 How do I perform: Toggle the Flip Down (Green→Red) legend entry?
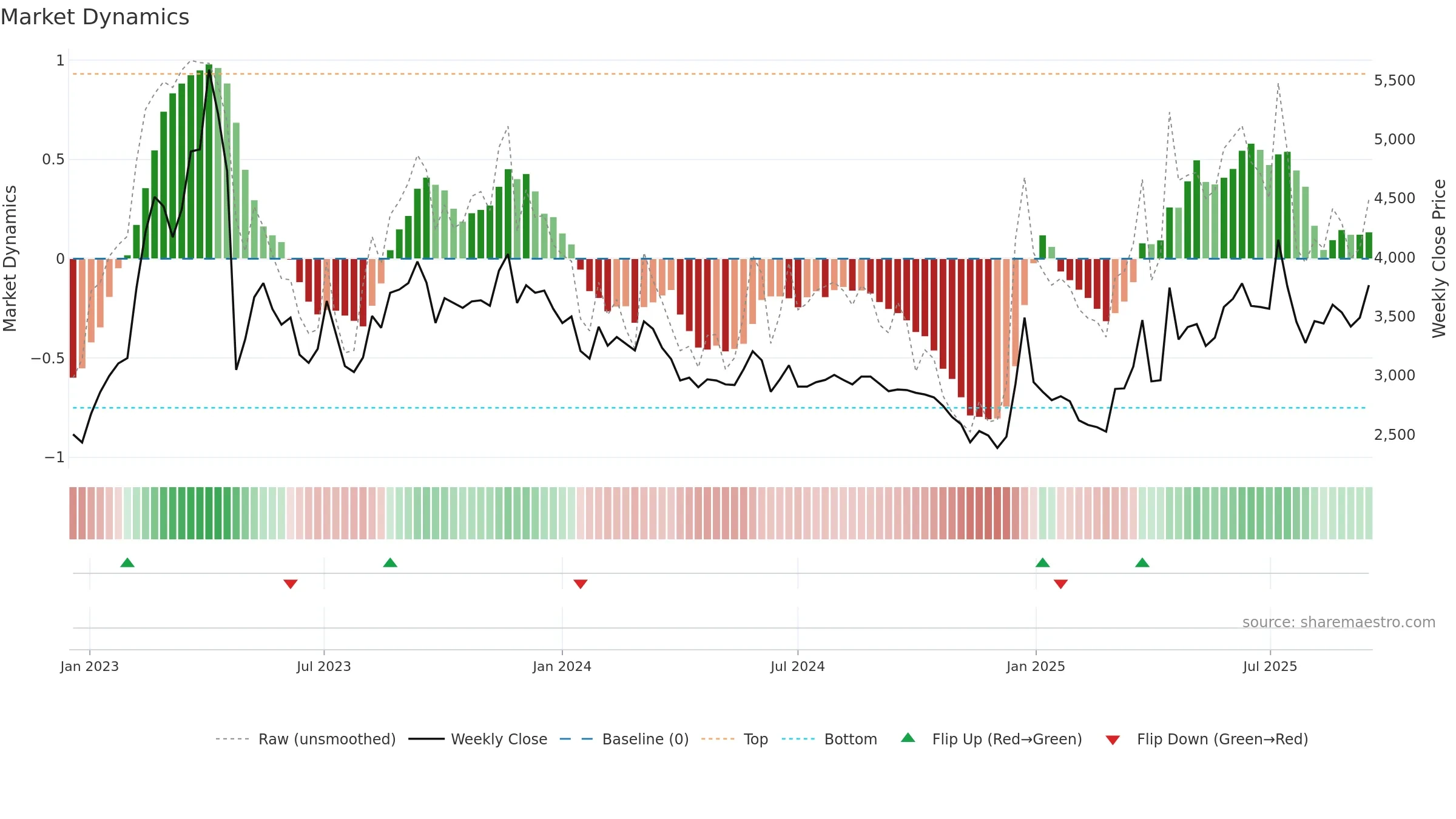point(1207,739)
